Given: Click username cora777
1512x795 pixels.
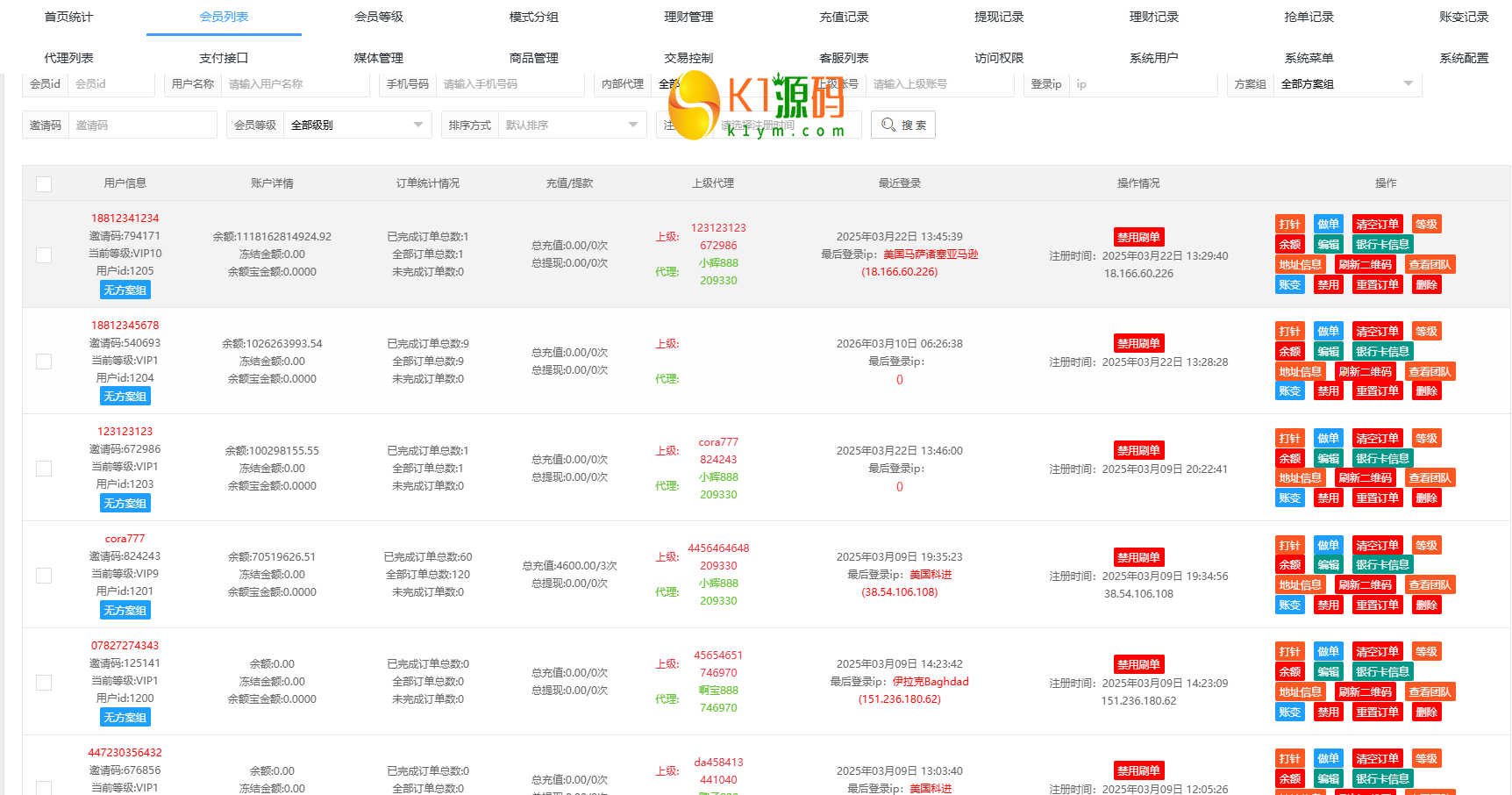Looking at the screenshot, I should 125,539.
